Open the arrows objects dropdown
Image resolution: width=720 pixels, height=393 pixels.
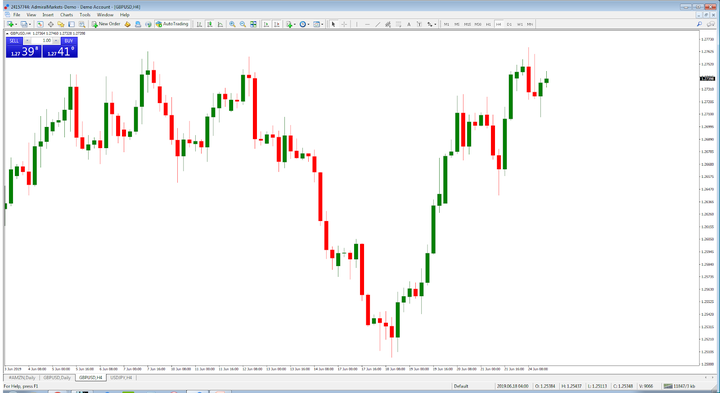tap(431, 24)
